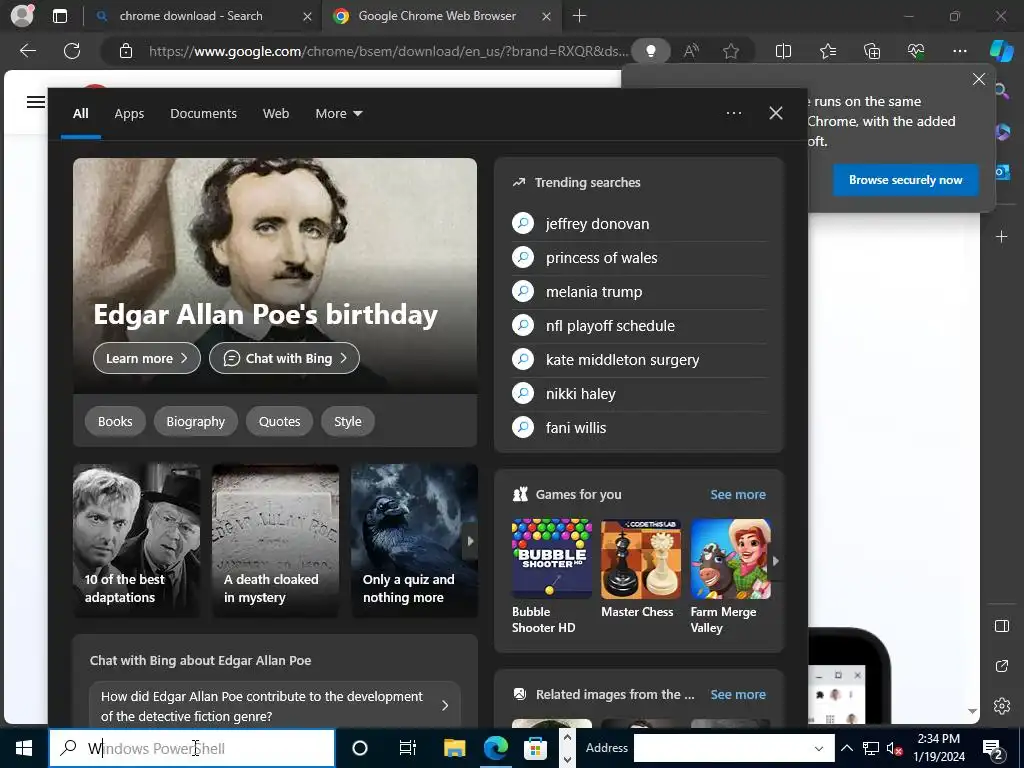Launch Copilot icon in Edge
1024x768 pixels.
coord(1001,51)
